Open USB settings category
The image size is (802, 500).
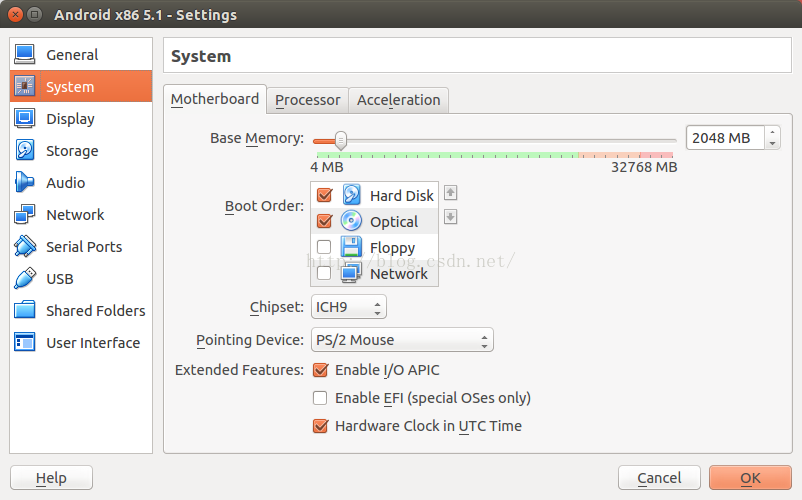click(81, 279)
